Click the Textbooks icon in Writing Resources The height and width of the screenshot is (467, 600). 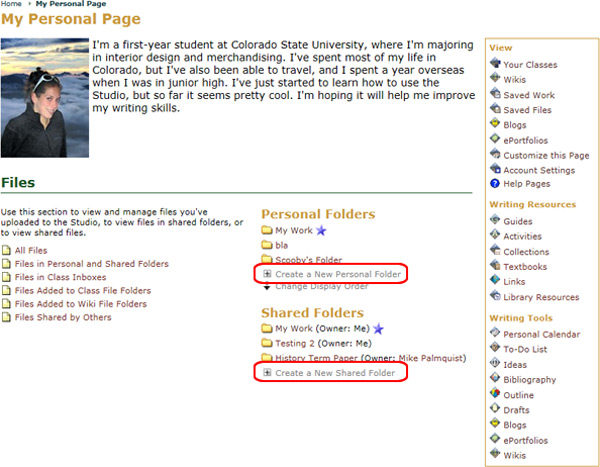tap(495, 267)
